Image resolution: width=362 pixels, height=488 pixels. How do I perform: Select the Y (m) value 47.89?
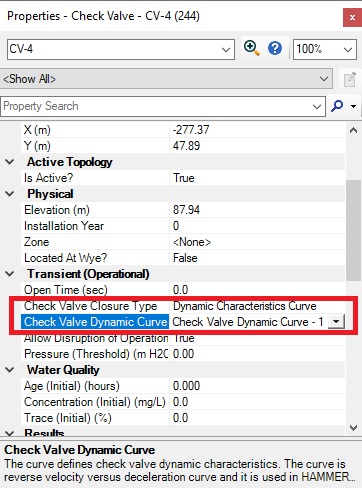(186, 146)
